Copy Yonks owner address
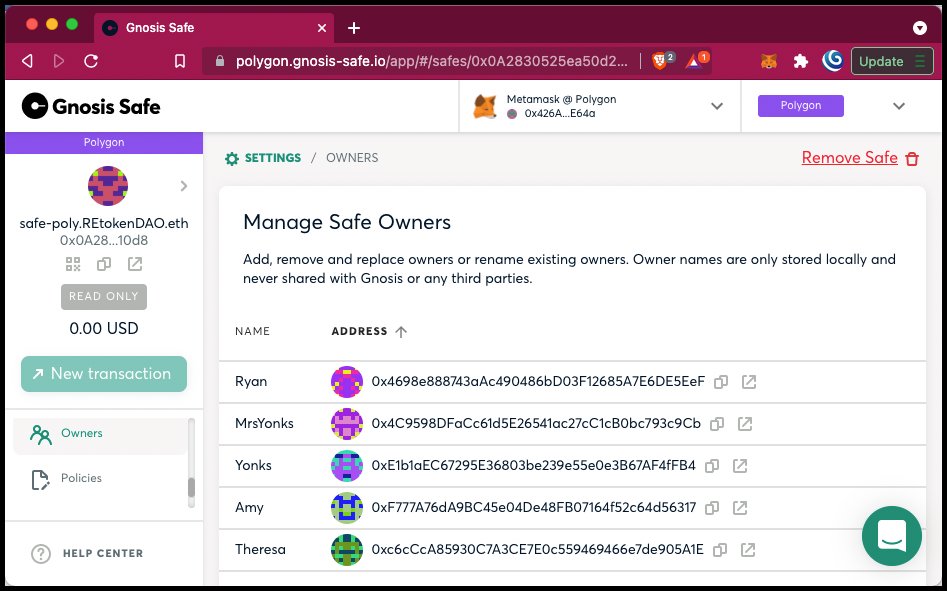 pos(712,465)
